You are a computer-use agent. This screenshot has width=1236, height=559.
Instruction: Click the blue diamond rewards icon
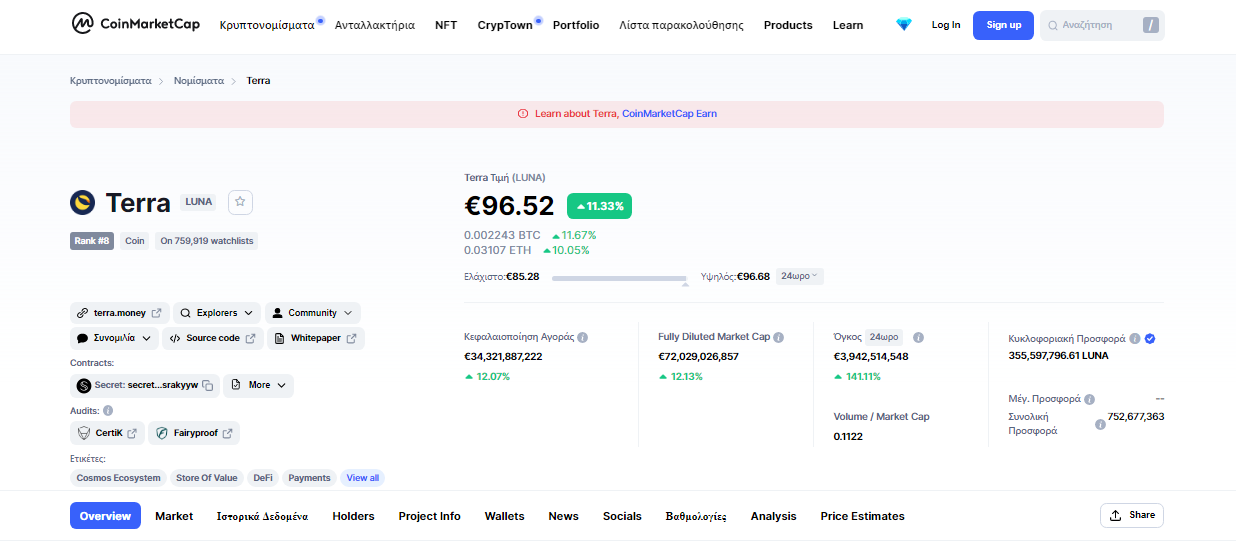(904, 25)
